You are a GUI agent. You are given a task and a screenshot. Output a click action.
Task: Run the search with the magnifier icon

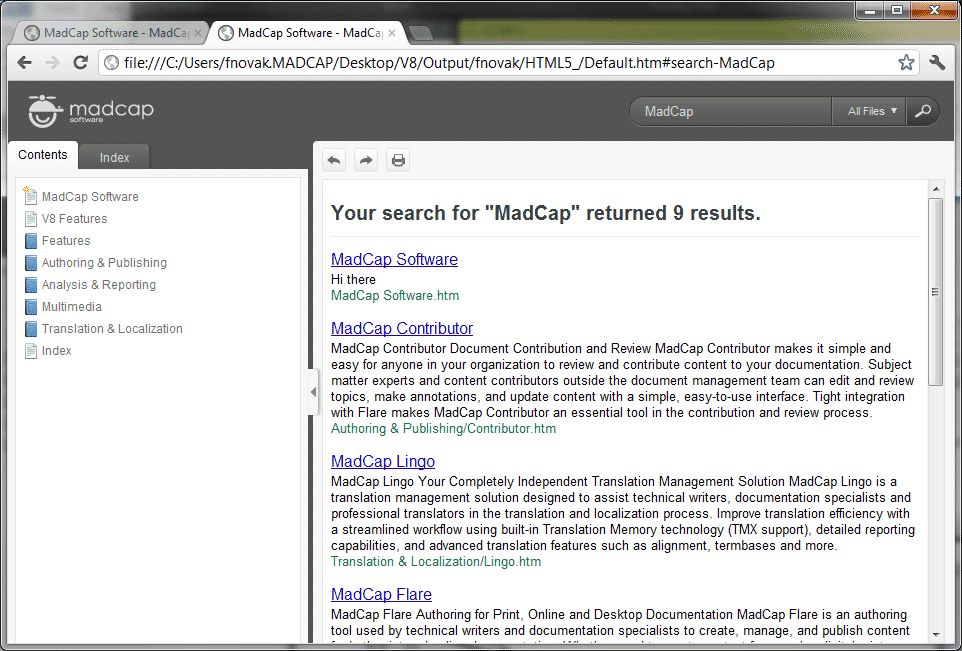(923, 111)
